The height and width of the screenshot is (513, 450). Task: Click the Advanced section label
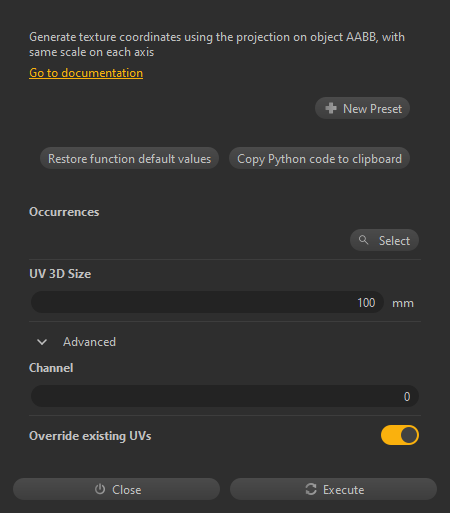point(89,342)
